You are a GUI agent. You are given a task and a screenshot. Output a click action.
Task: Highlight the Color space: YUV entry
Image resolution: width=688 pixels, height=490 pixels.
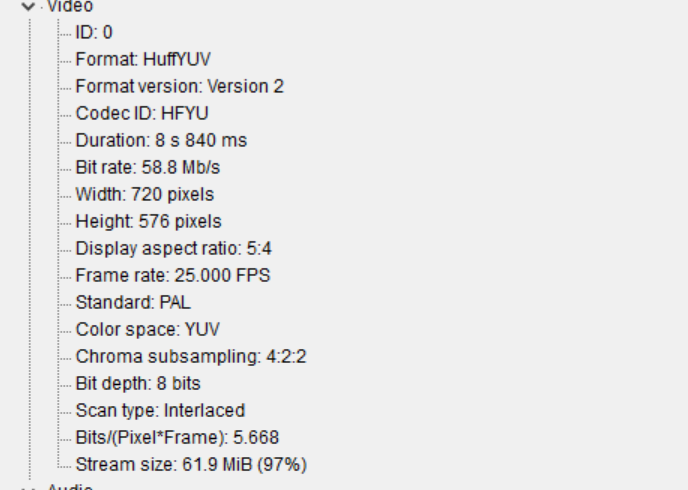click(x=147, y=329)
